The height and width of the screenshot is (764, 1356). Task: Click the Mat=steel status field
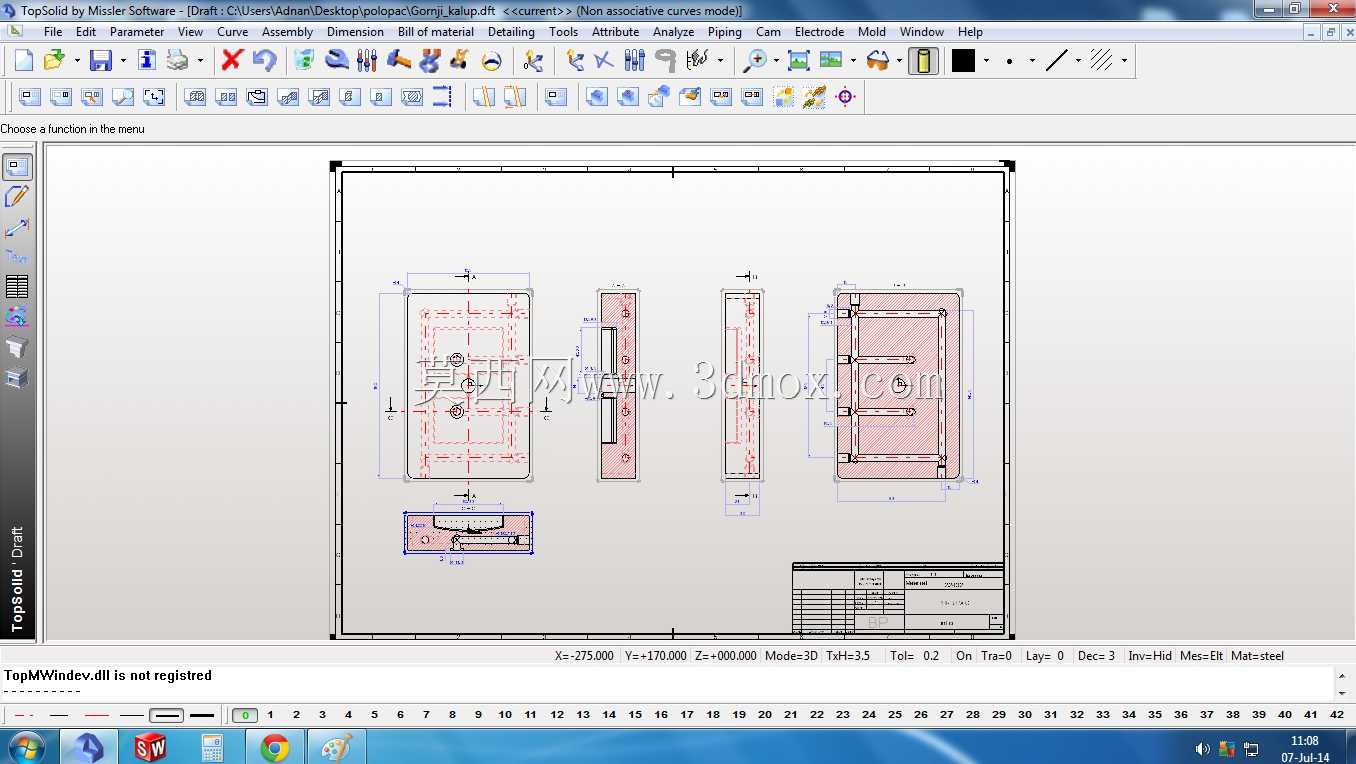[x=1258, y=656]
